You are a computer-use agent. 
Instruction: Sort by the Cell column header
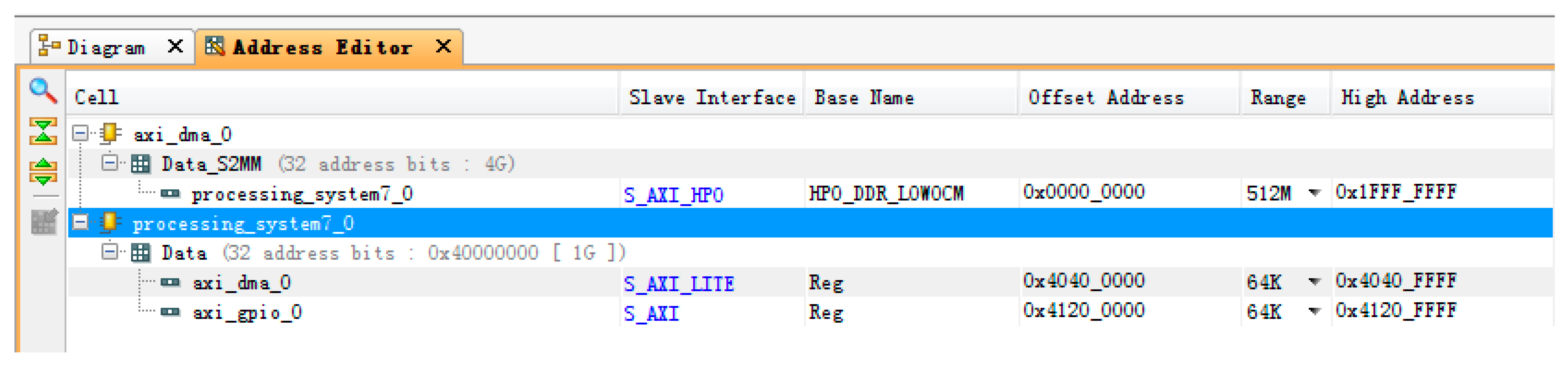pos(343,97)
